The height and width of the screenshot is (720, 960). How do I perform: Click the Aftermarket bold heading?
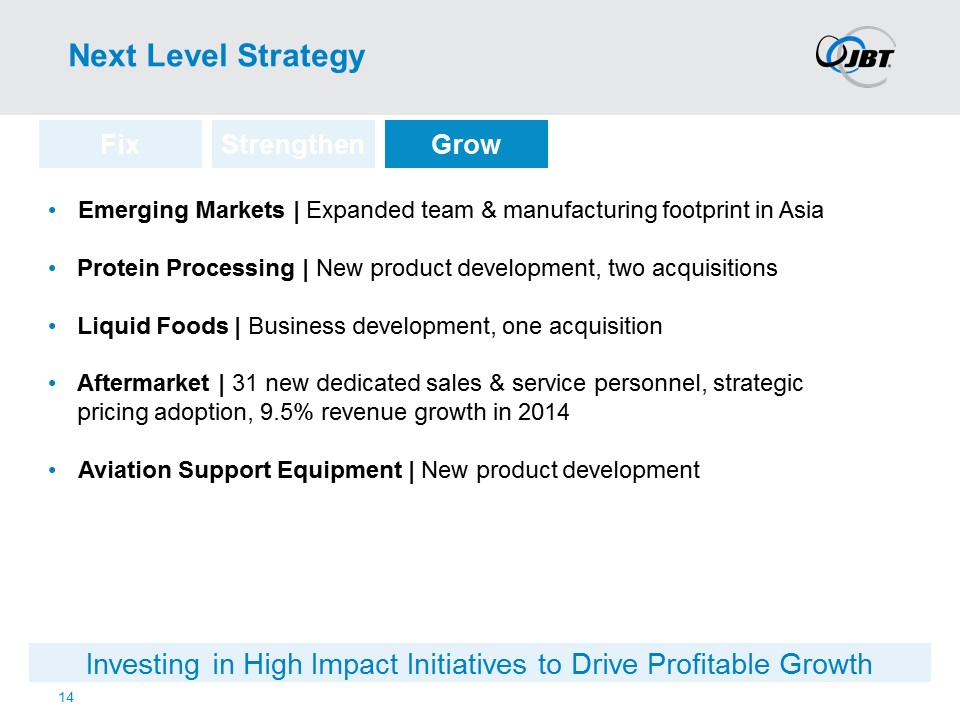pos(144,384)
